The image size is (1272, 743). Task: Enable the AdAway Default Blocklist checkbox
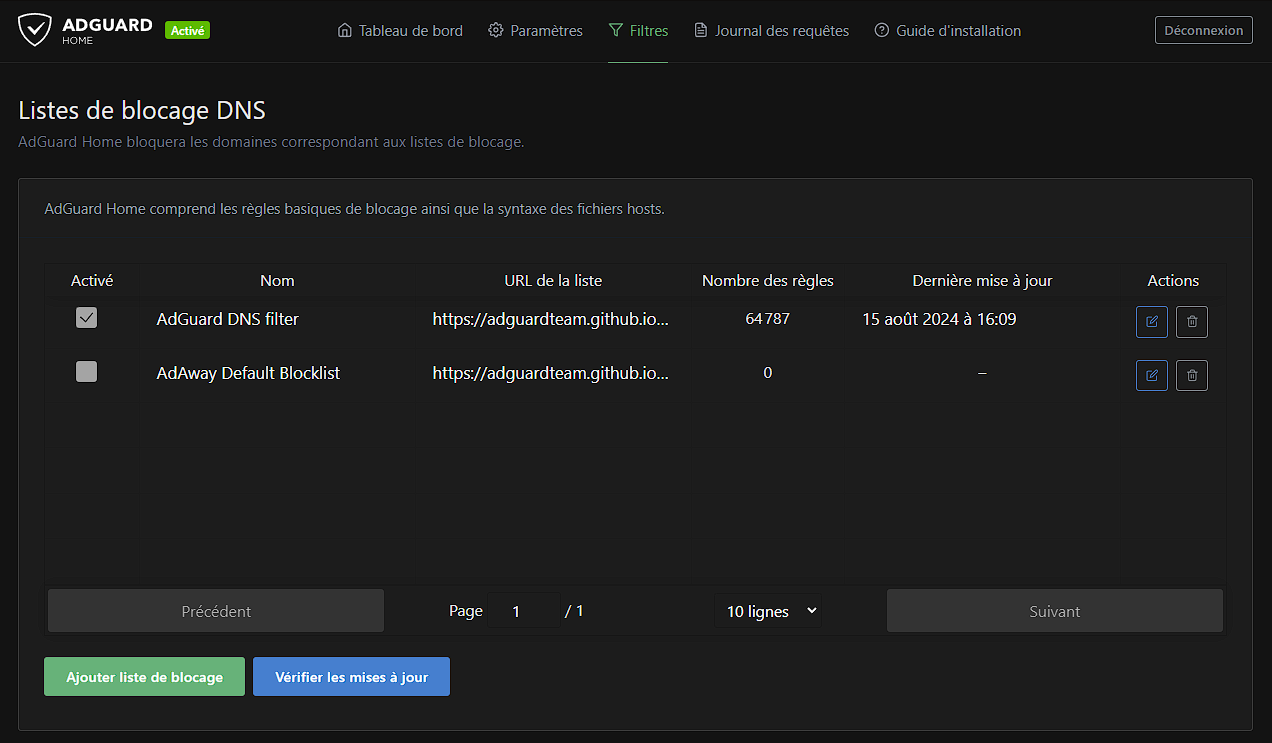point(87,372)
